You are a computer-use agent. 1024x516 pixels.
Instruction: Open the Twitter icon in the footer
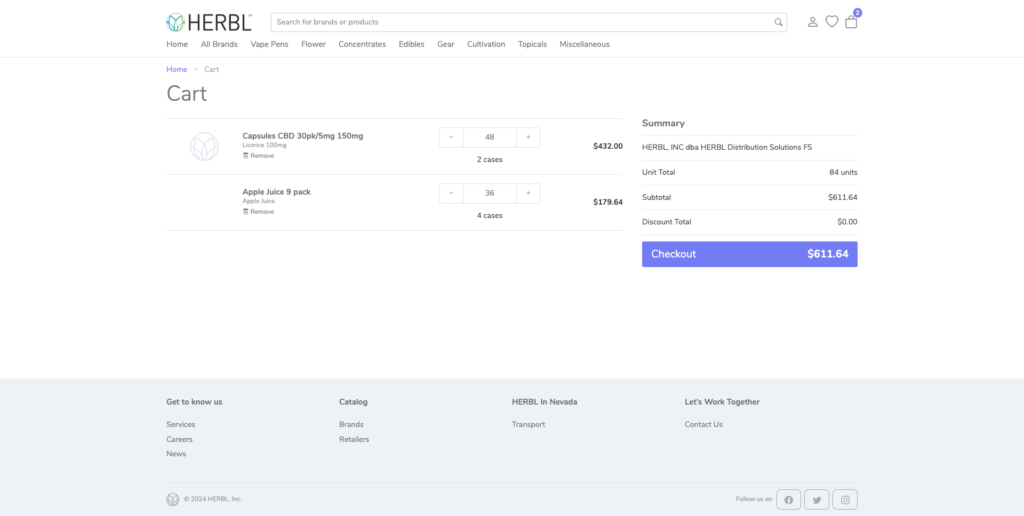pos(816,500)
